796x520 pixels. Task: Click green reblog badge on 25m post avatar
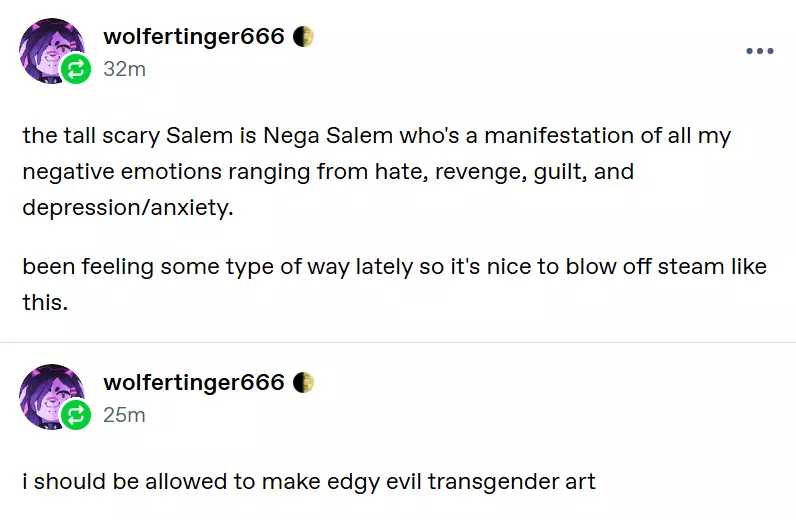(x=76, y=415)
